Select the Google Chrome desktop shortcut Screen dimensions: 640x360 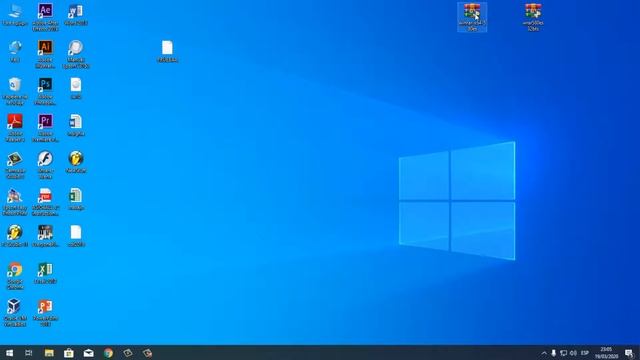click(x=15, y=275)
